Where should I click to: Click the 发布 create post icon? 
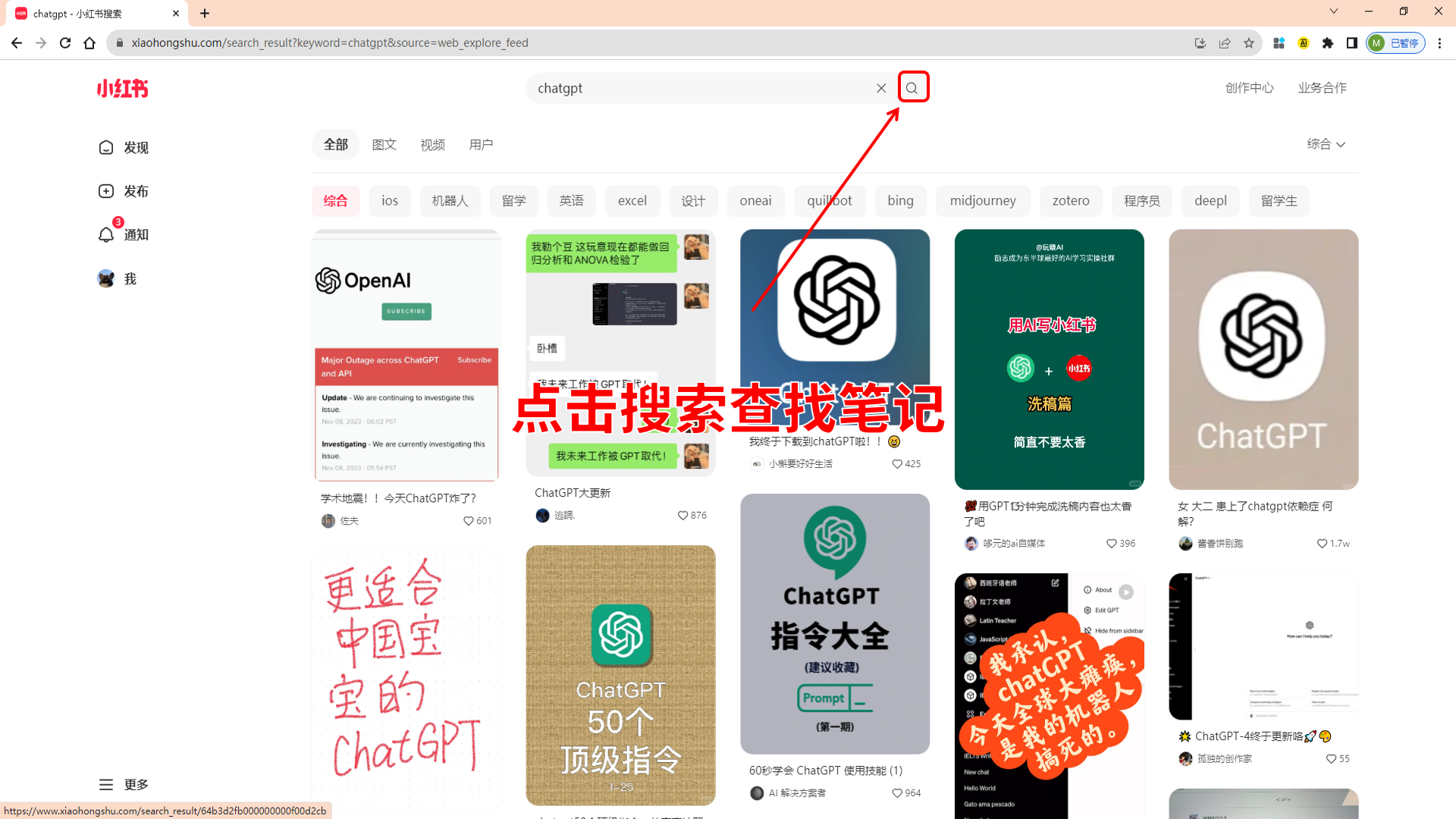pyautogui.click(x=106, y=191)
